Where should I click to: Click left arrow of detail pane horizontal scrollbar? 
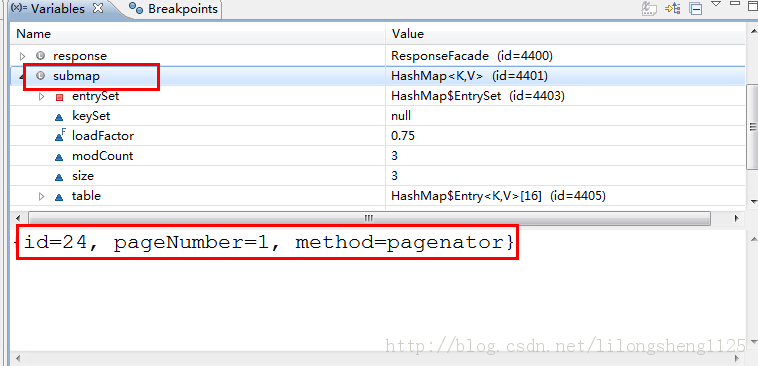(18, 358)
